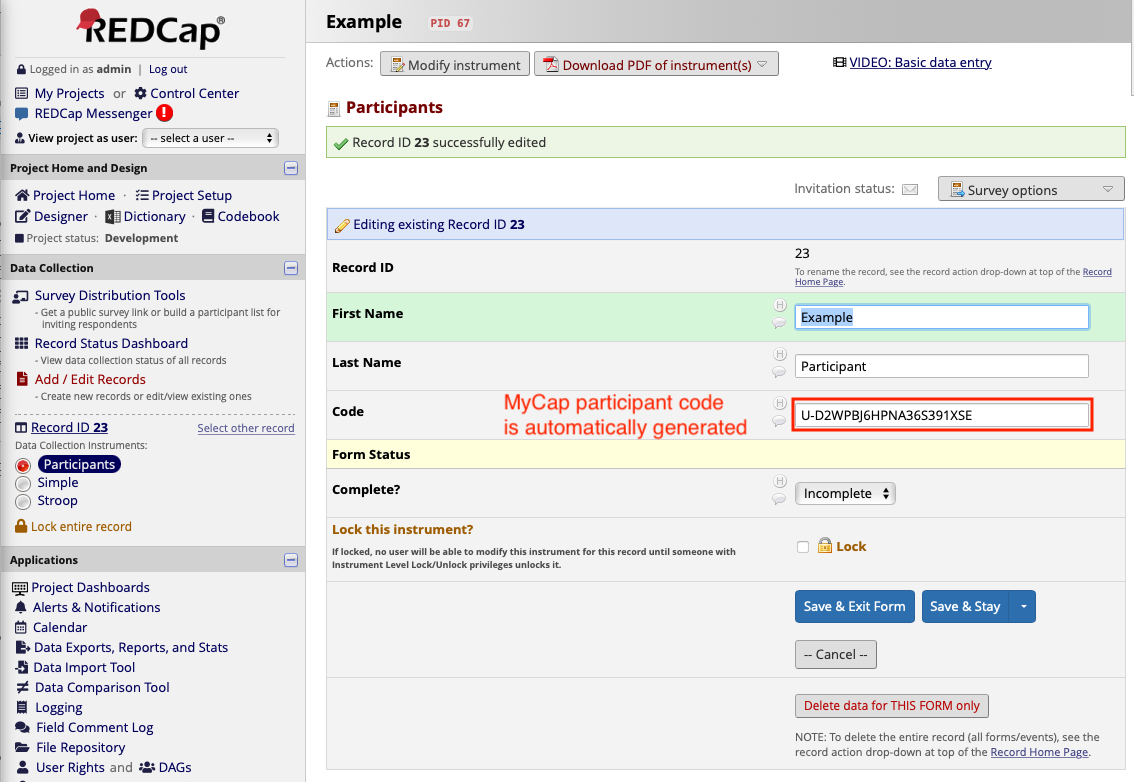Open the File Repository
The height and width of the screenshot is (782, 1134).
(80, 747)
